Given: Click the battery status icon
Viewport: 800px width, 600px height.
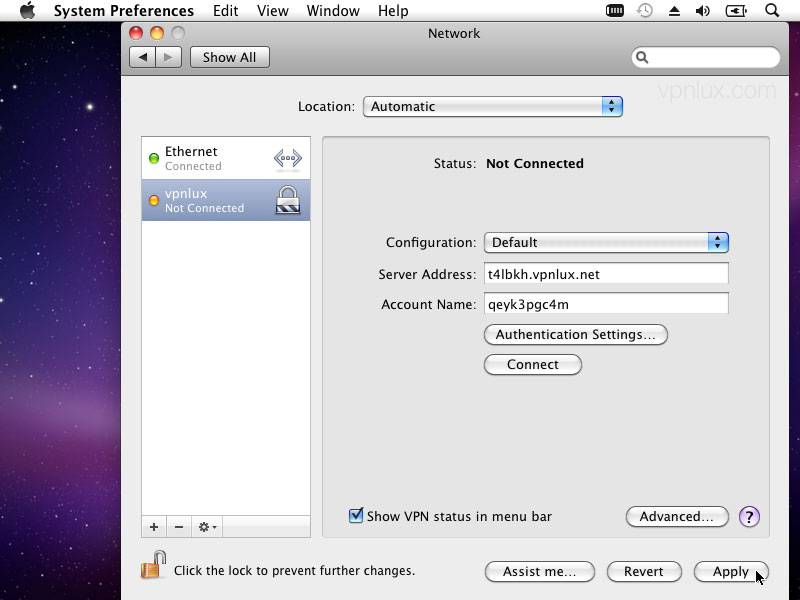Looking at the screenshot, I should coord(736,11).
